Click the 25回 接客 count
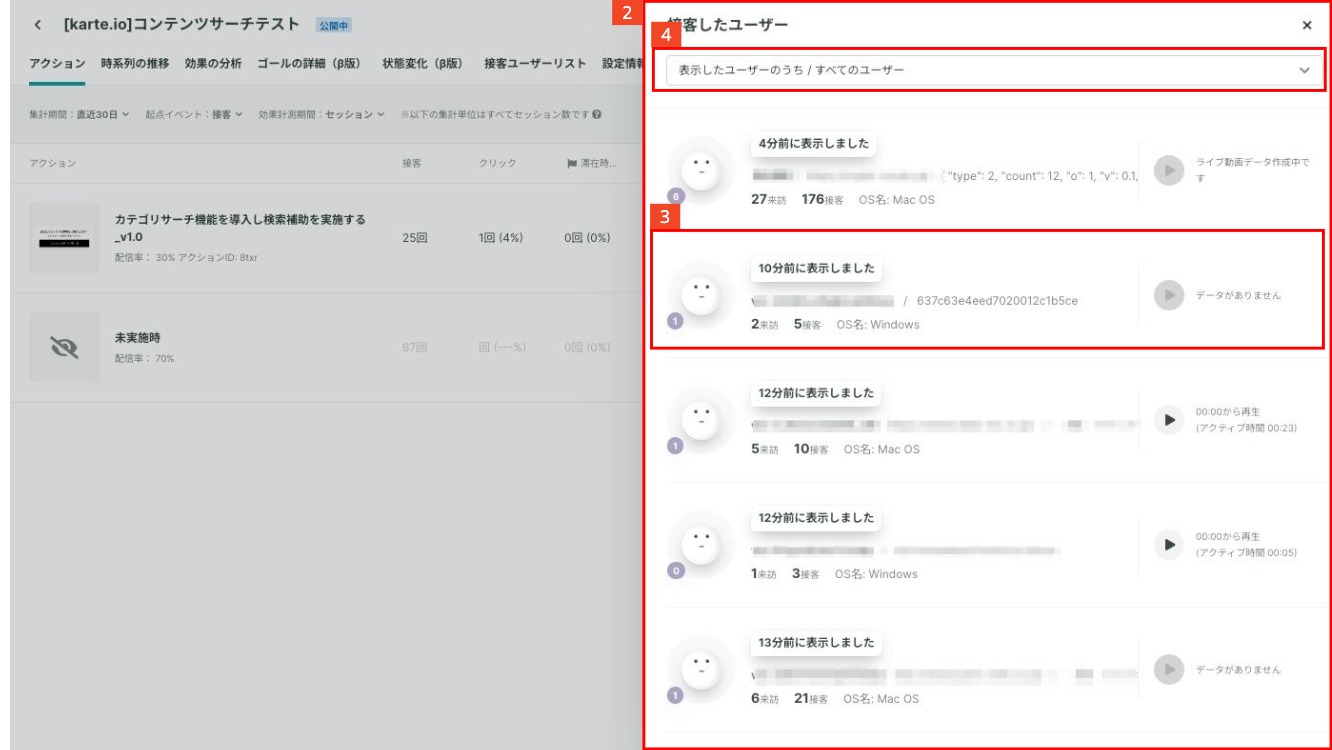 click(x=415, y=239)
